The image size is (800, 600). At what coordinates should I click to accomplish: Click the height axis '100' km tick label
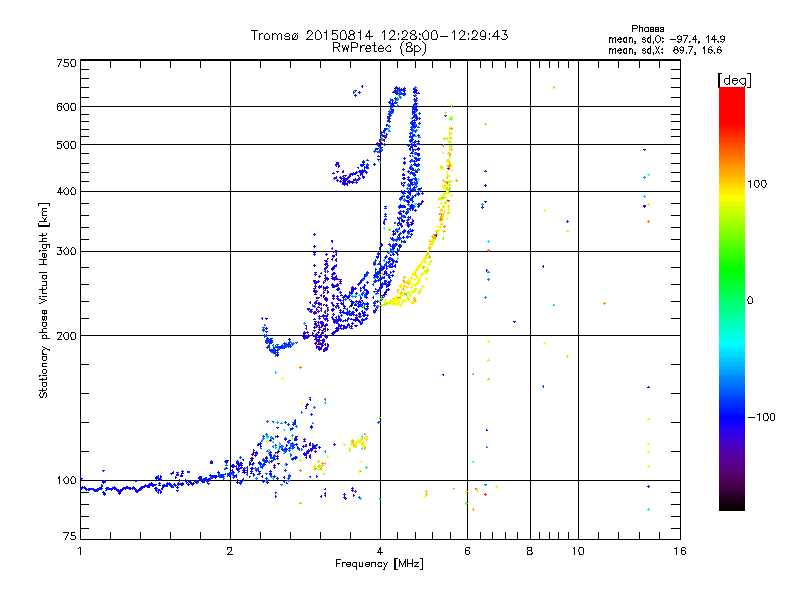[66, 481]
